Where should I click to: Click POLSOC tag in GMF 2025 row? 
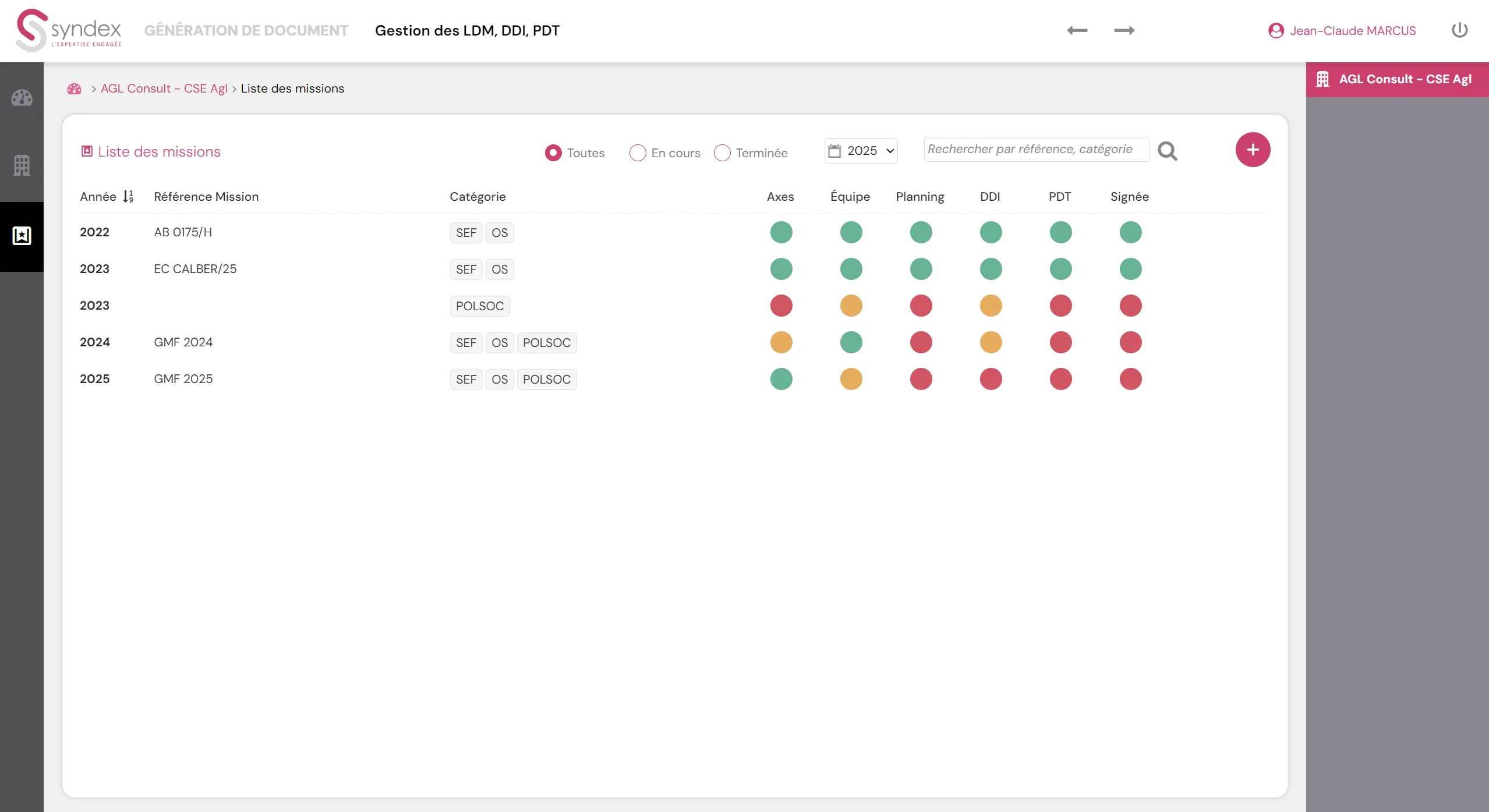click(546, 380)
